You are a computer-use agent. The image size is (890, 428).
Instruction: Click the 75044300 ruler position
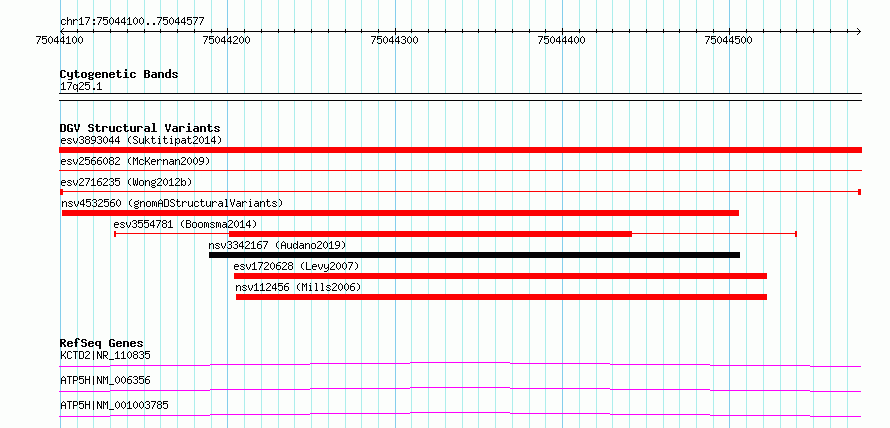pyautogui.click(x=394, y=40)
